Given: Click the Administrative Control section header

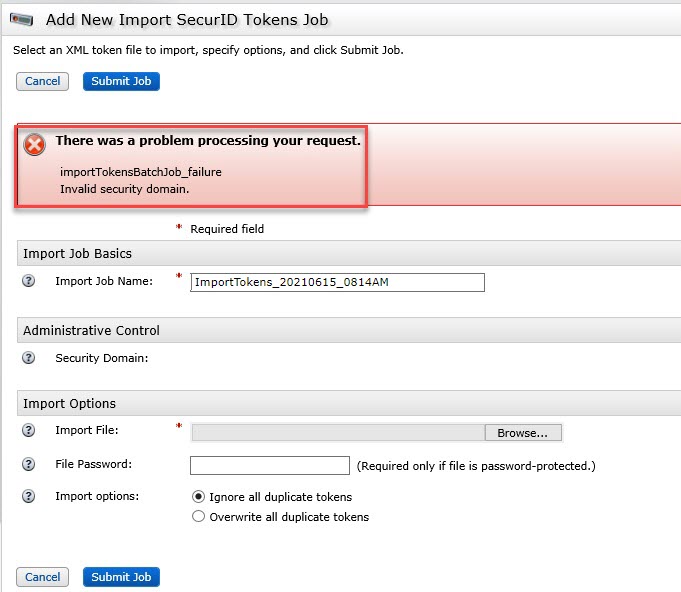Looking at the screenshot, I should click(91, 331).
